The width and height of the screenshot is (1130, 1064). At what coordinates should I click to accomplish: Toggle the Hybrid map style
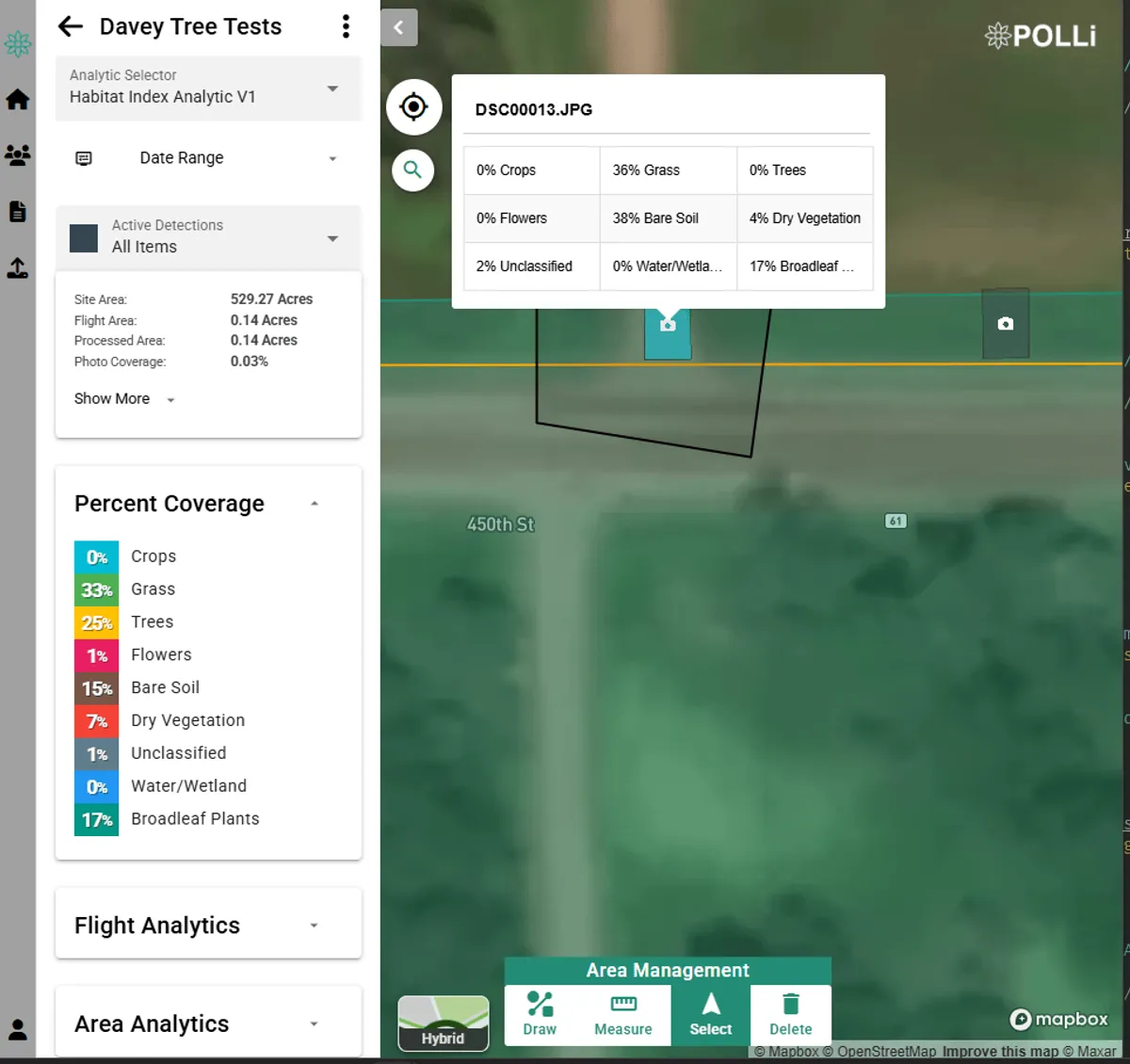(444, 1023)
